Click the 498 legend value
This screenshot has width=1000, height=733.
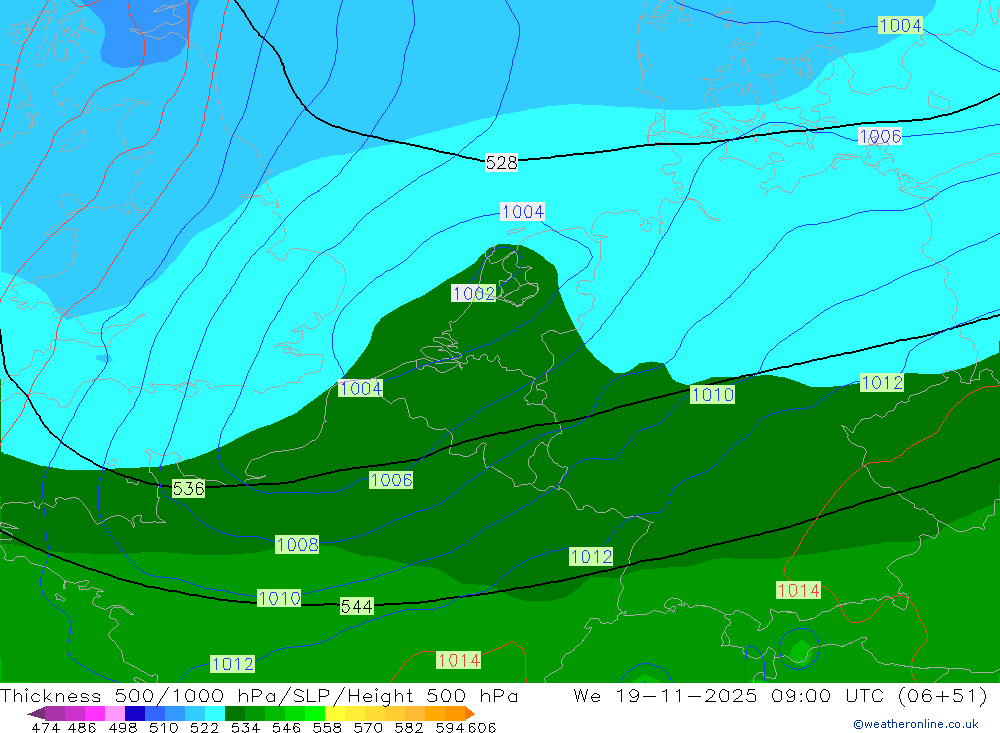pos(123,727)
